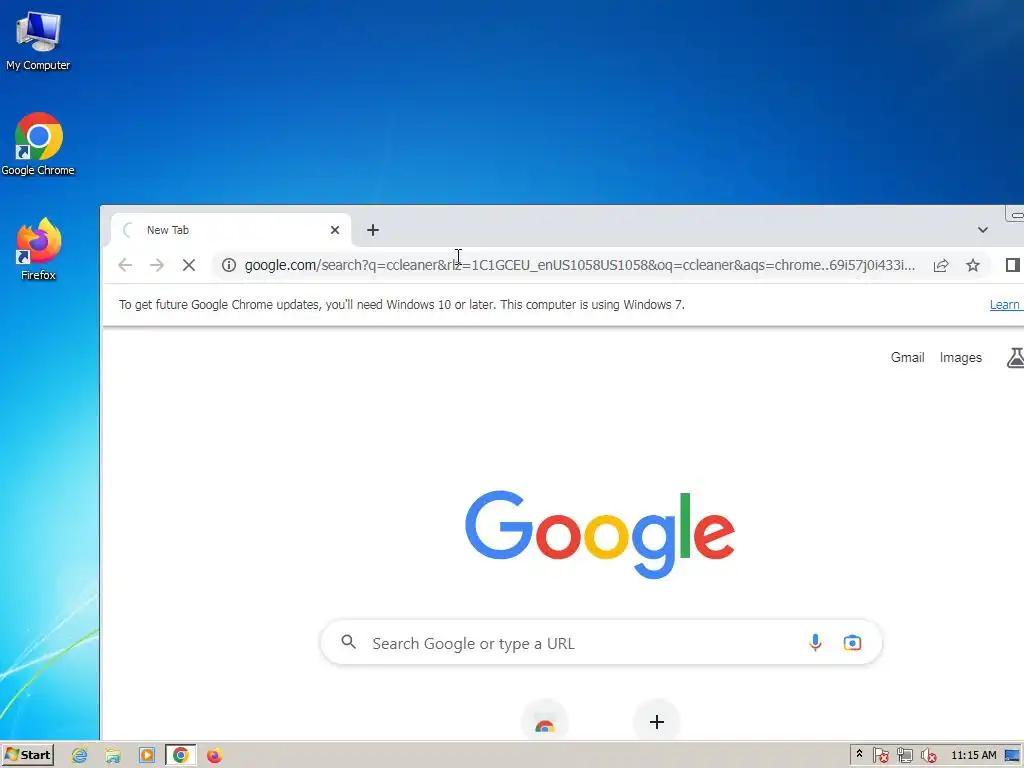Click the Google logo
This screenshot has width=1024, height=768.
point(600,534)
